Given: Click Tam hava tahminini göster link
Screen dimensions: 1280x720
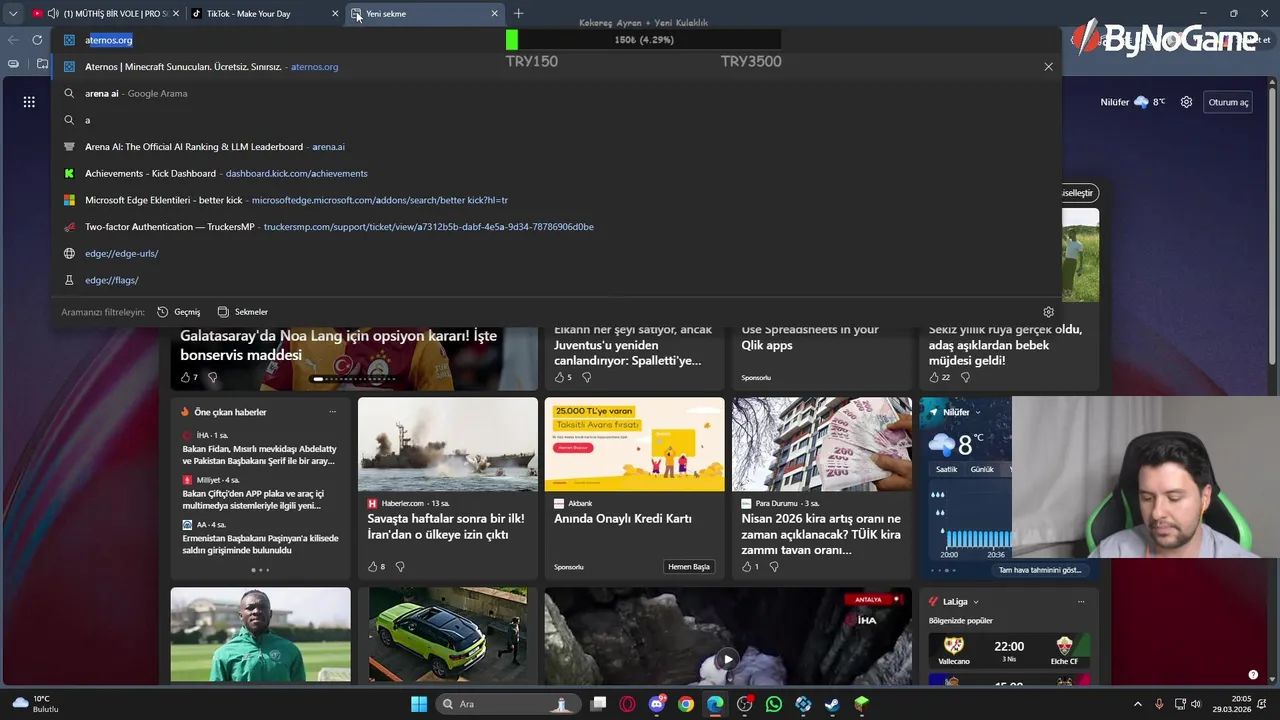Looking at the screenshot, I should click(x=1040, y=570).
